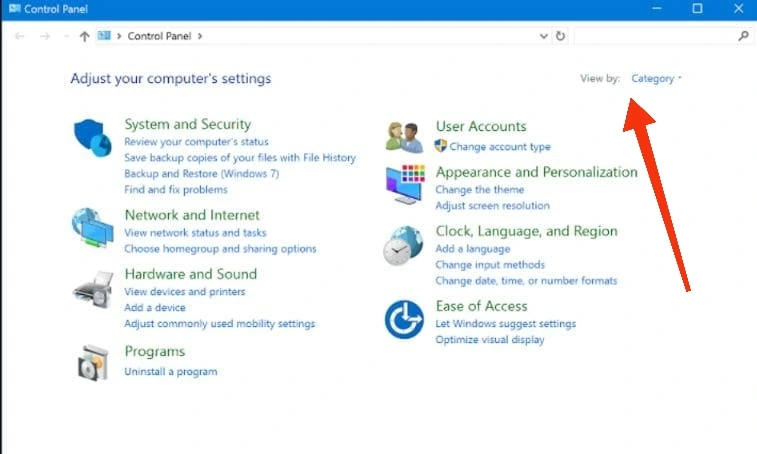The width and height of the screenshot is (757, 454).
Task: Click the search magnifier icon
Action: tap(743, 36)
